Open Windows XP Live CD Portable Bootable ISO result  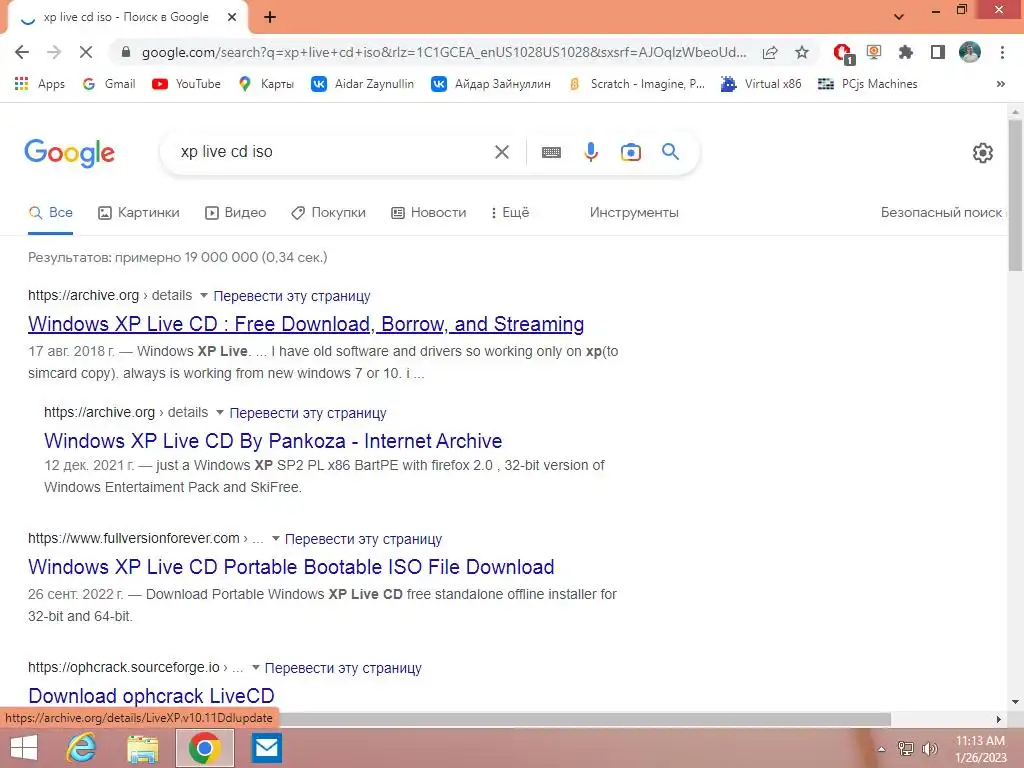pos(291,567)
